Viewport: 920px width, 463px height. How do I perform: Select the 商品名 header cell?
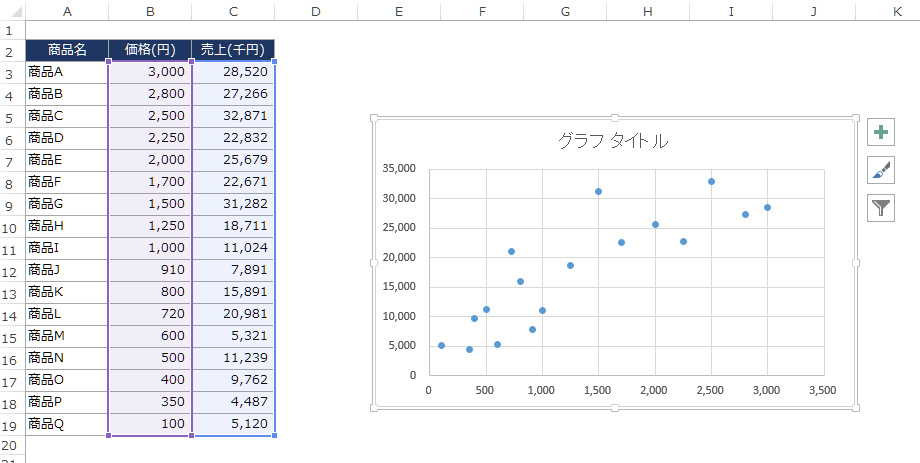[x=67, y=50]
